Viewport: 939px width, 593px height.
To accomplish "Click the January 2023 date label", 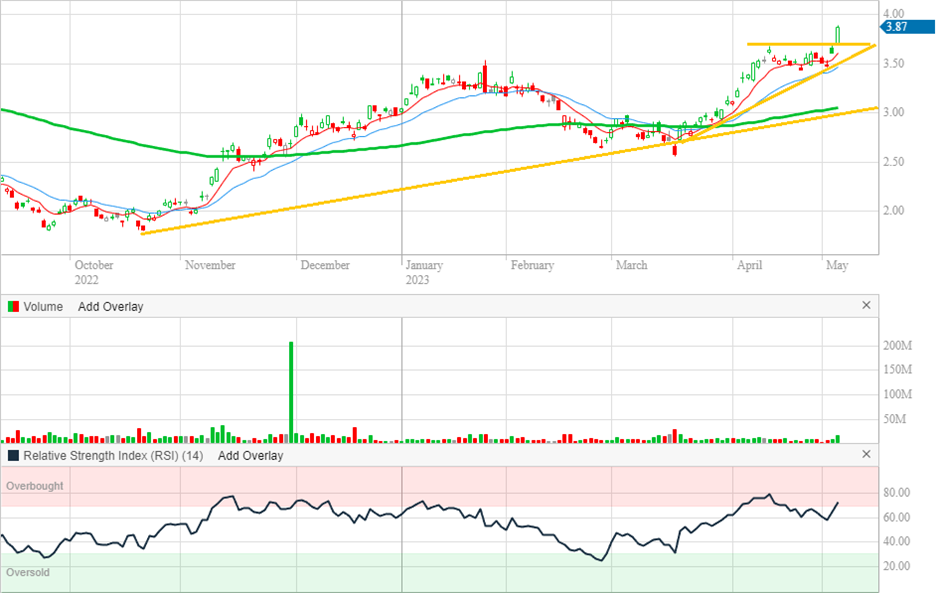I will point(424,272).
